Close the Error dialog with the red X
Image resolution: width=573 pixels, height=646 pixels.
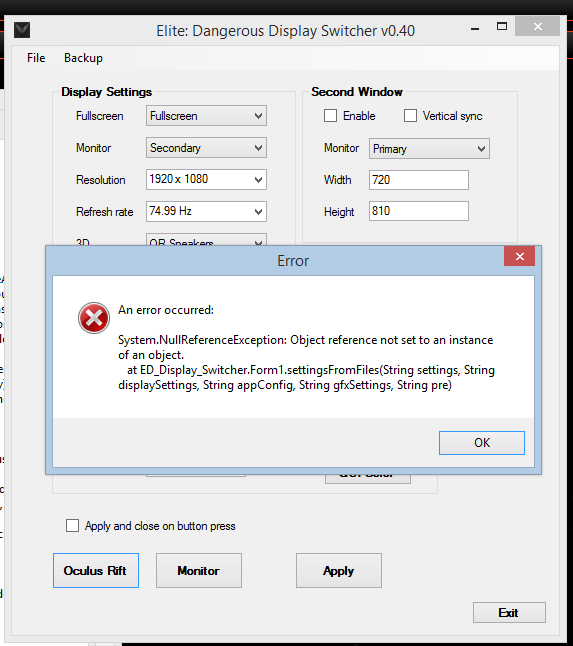[519, 256]
